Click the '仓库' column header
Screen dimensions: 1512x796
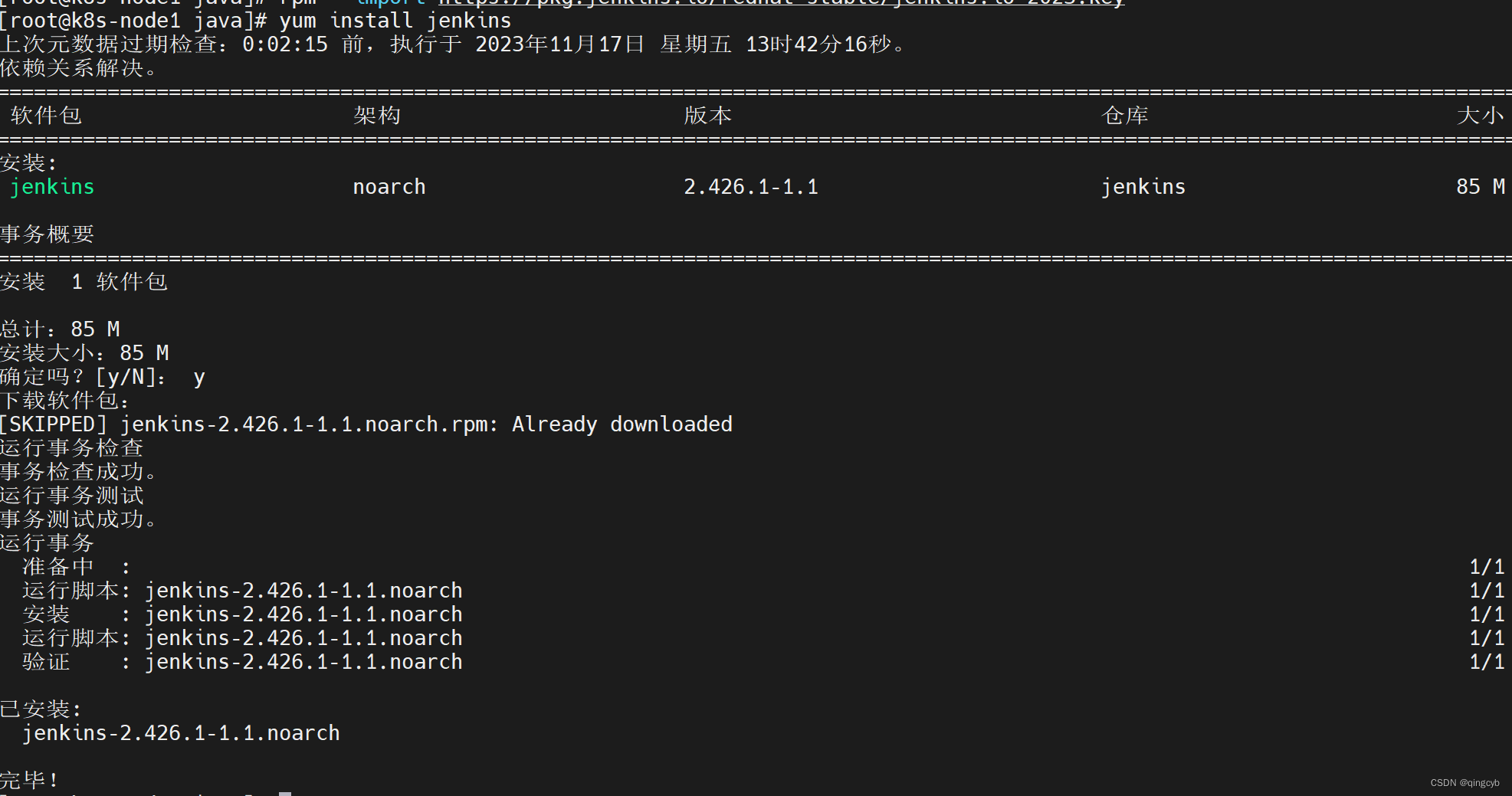pos(1125,116)
